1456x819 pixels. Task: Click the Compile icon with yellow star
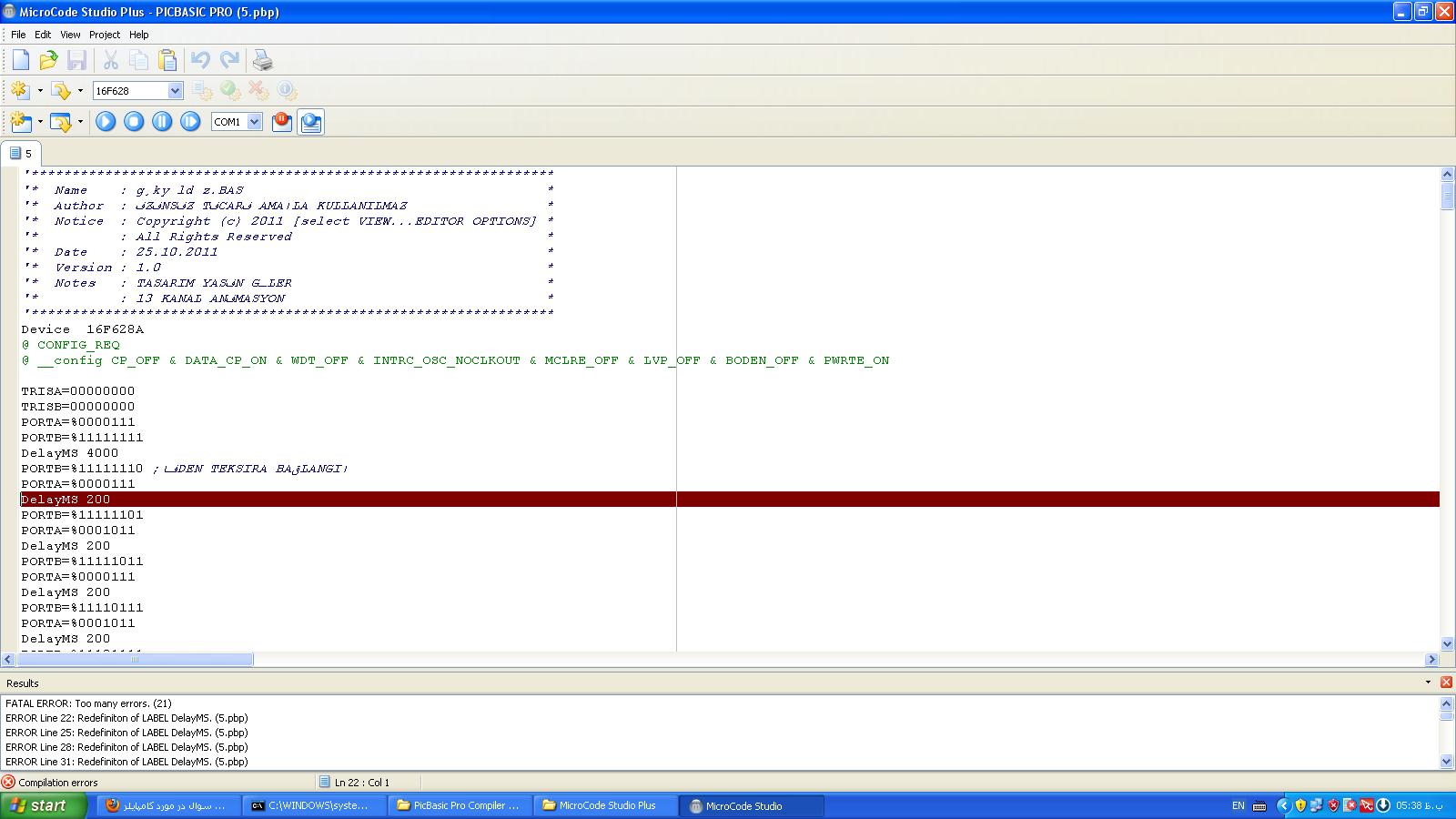(x=19, y=91)
